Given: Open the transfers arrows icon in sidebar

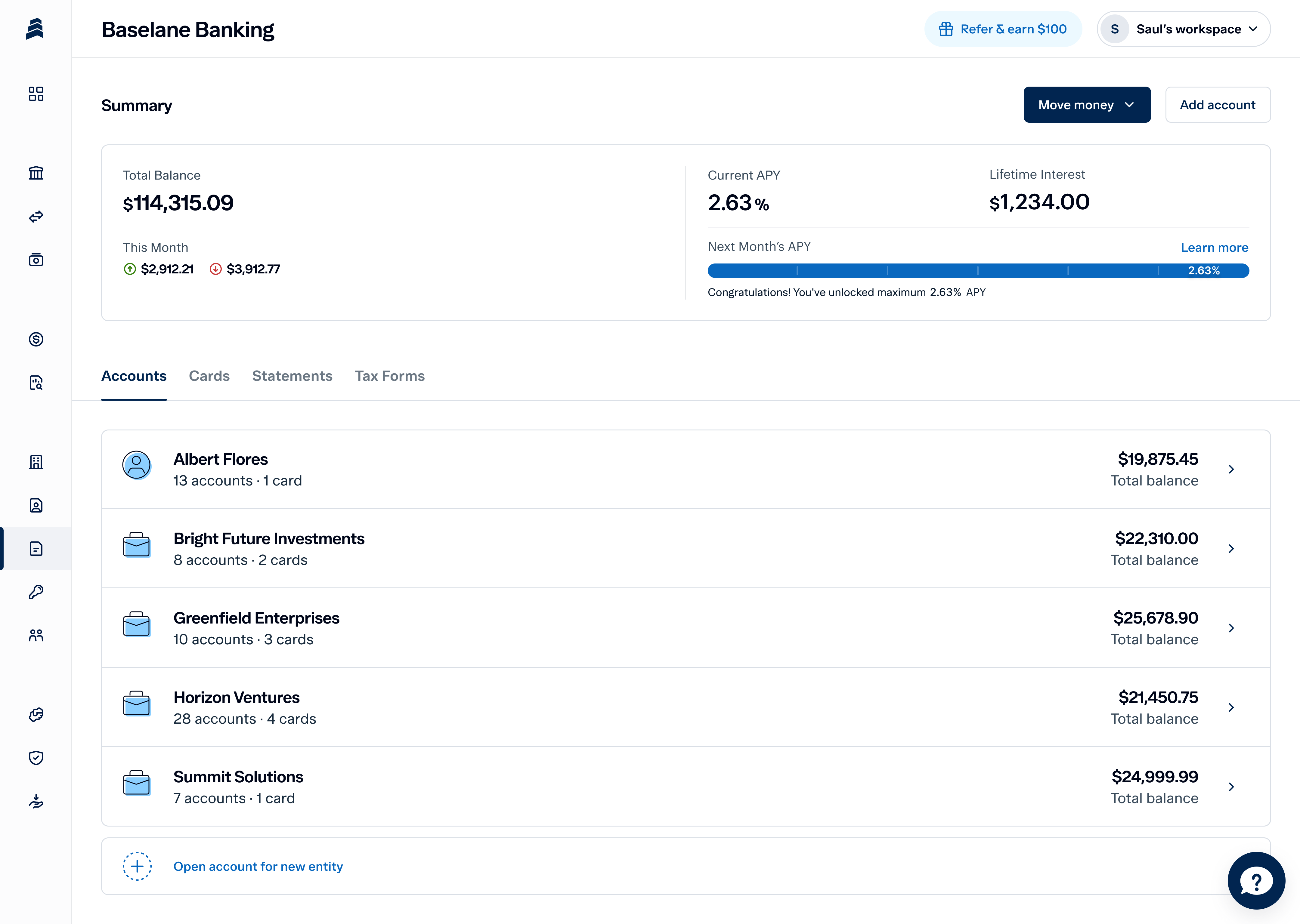Looking at the screenshot, I should 36,217.
